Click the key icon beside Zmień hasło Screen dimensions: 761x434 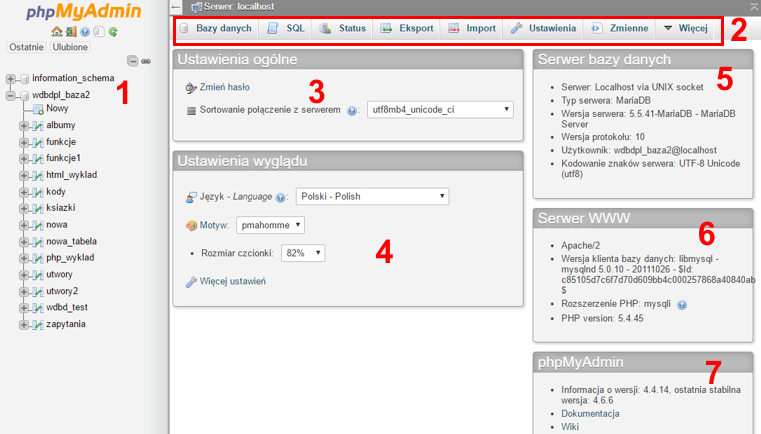click(x=191, y=88)
